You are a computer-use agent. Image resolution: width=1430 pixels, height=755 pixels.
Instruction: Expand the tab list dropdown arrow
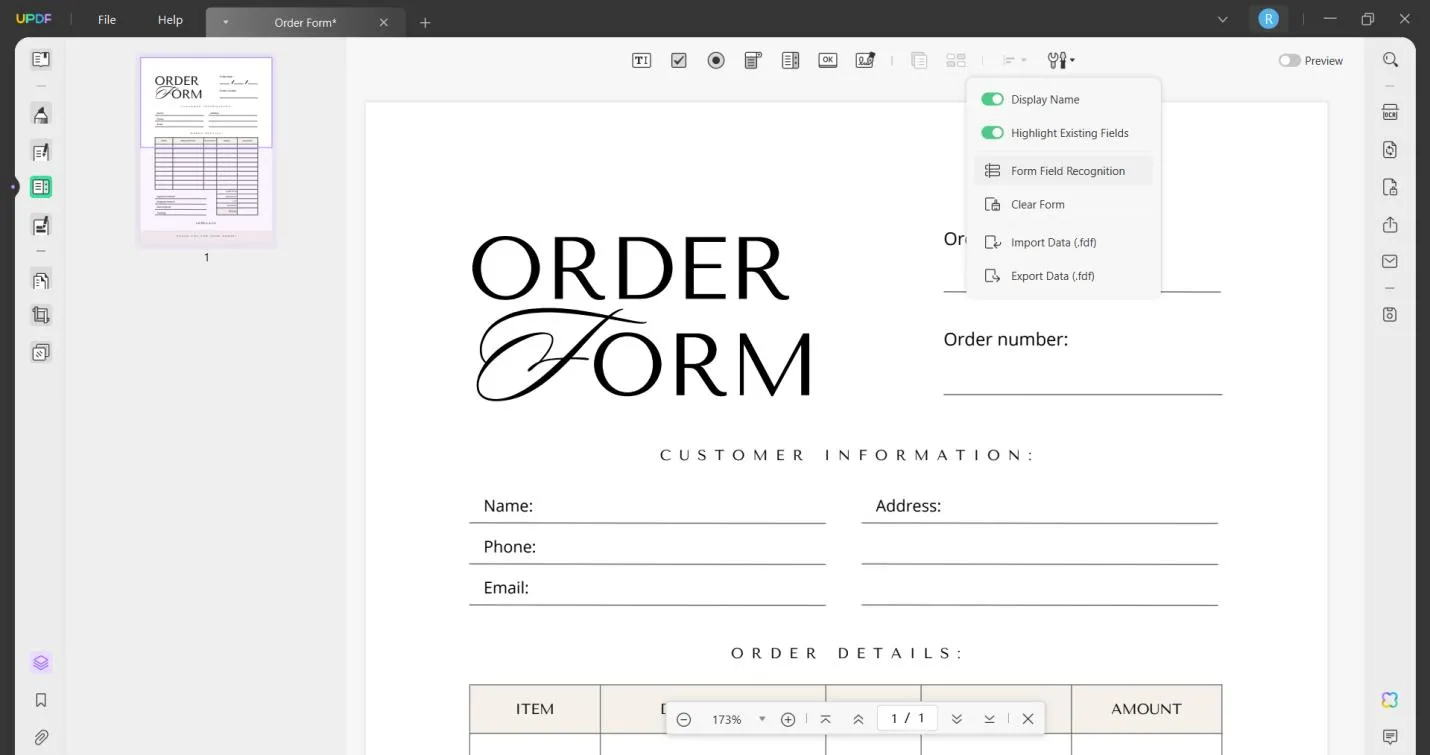pyautogui.click(x=1223, y=19)
